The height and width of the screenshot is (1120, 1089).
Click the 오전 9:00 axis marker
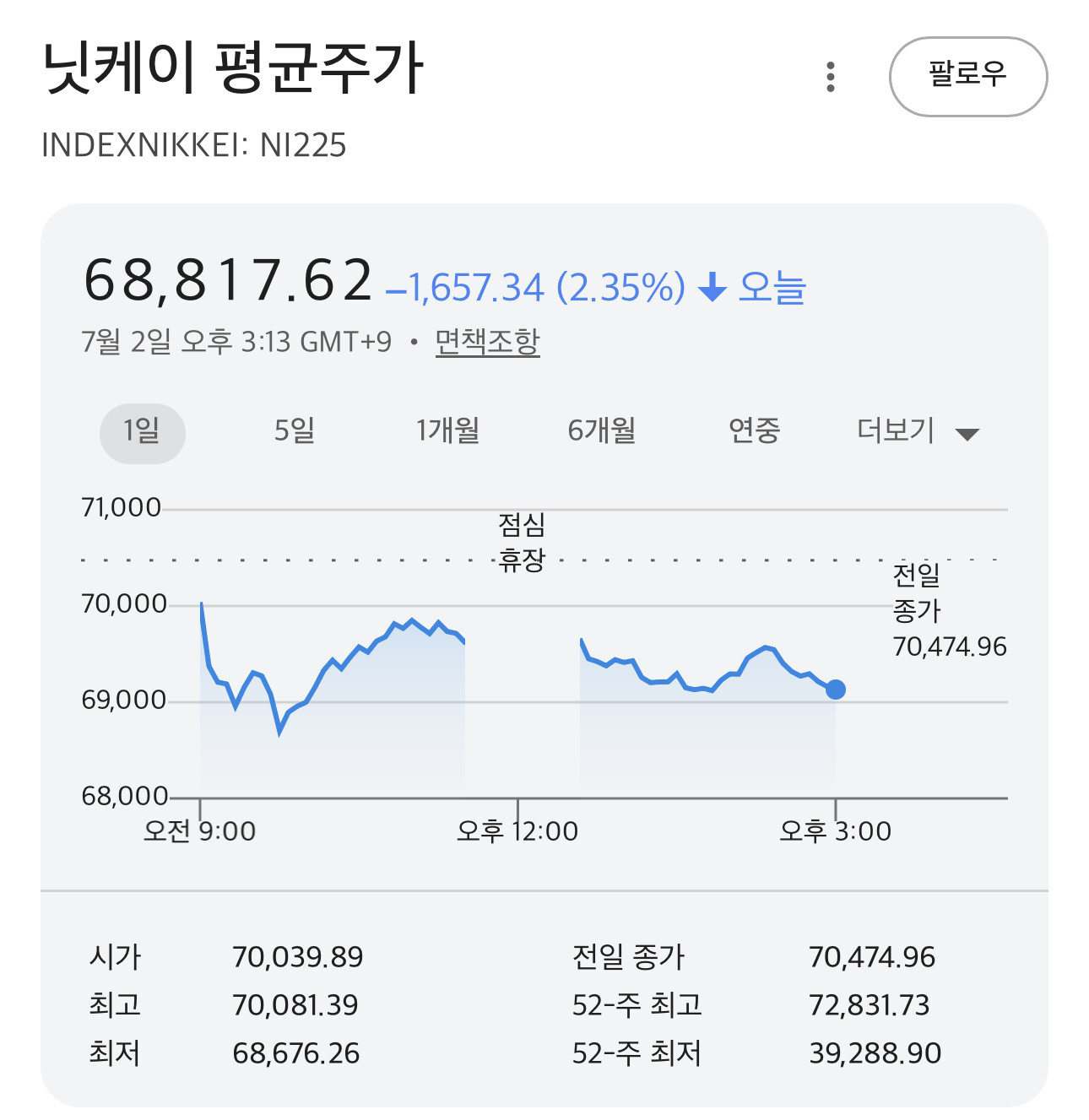pyautogui.click(x=199, y=831)
